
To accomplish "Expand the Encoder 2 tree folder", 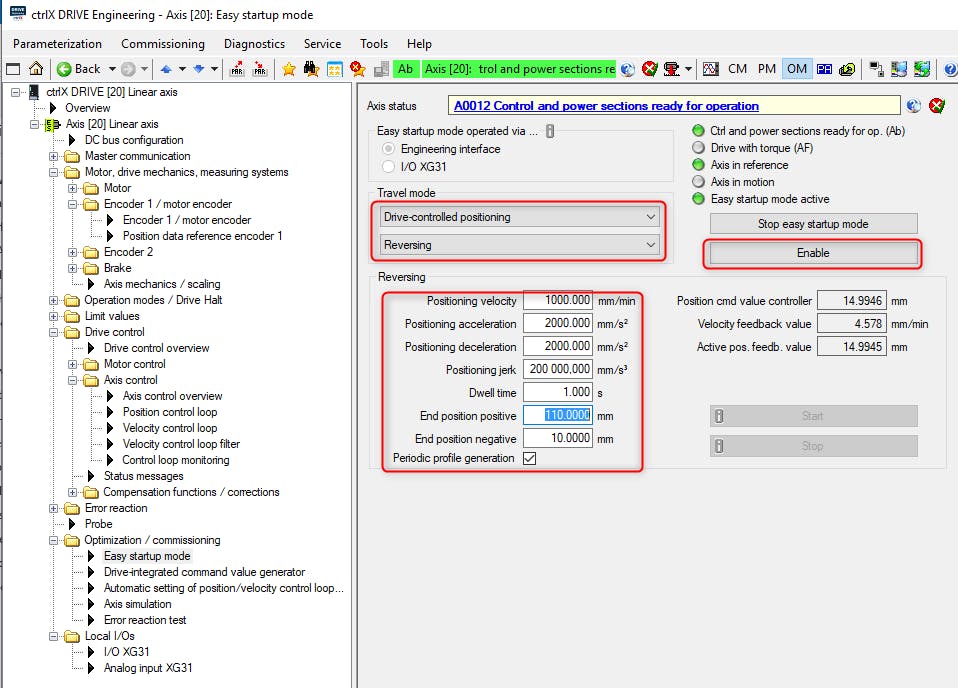I will (73, 252).
